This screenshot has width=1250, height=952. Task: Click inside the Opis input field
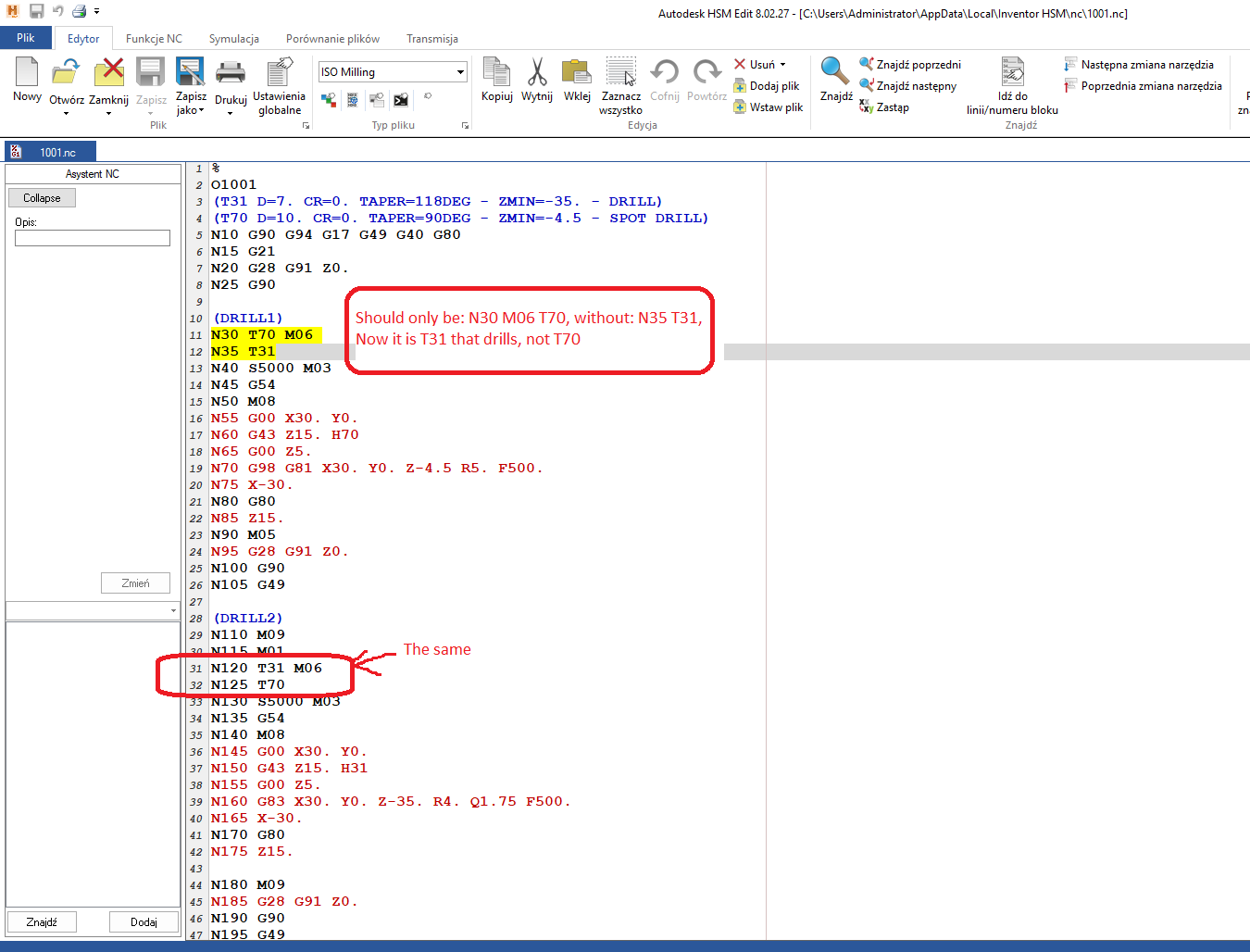point(92,238)
